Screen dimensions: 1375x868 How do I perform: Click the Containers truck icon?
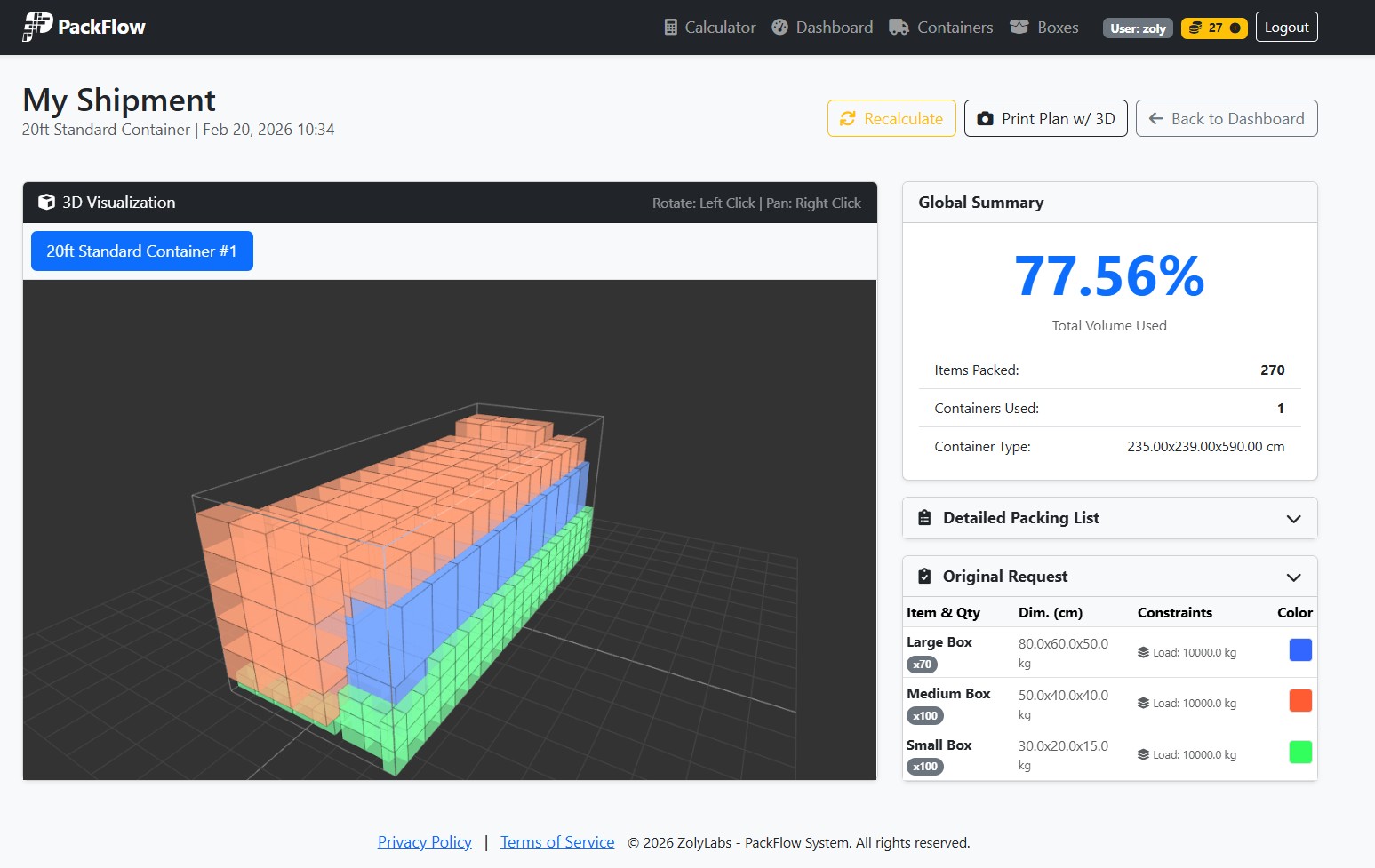coord(899,27)
